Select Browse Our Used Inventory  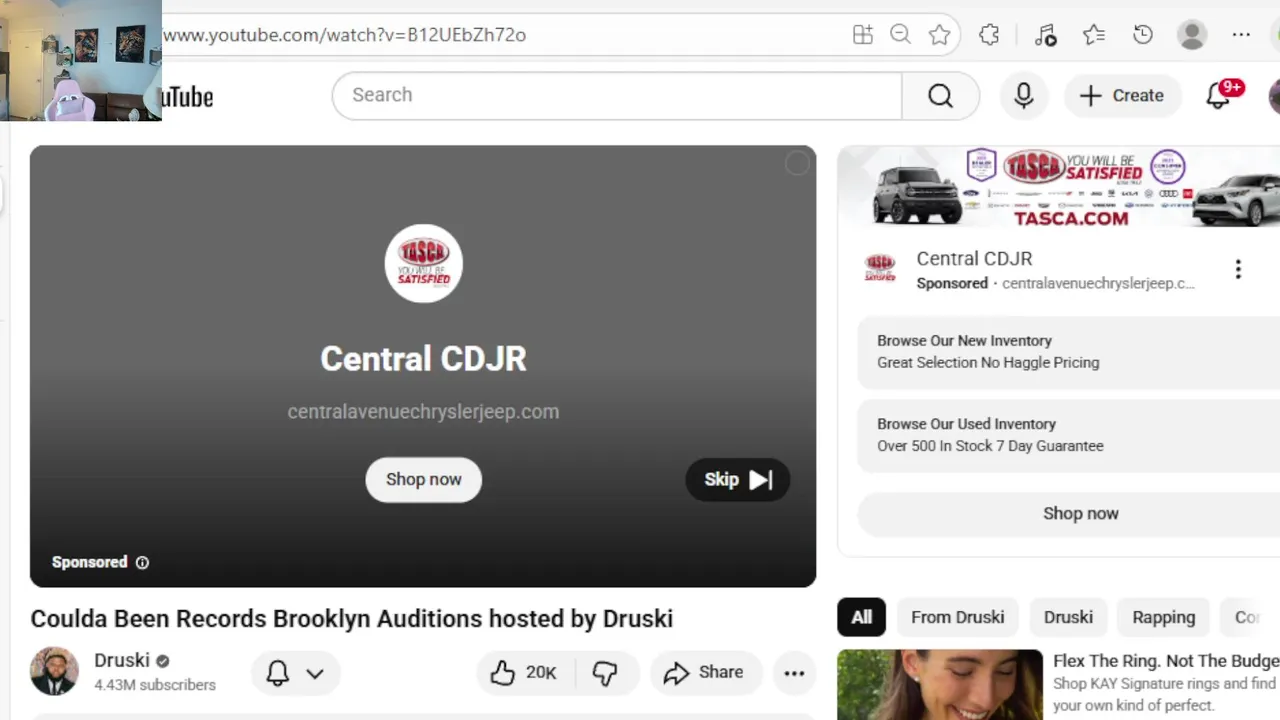click(1068, 435)
